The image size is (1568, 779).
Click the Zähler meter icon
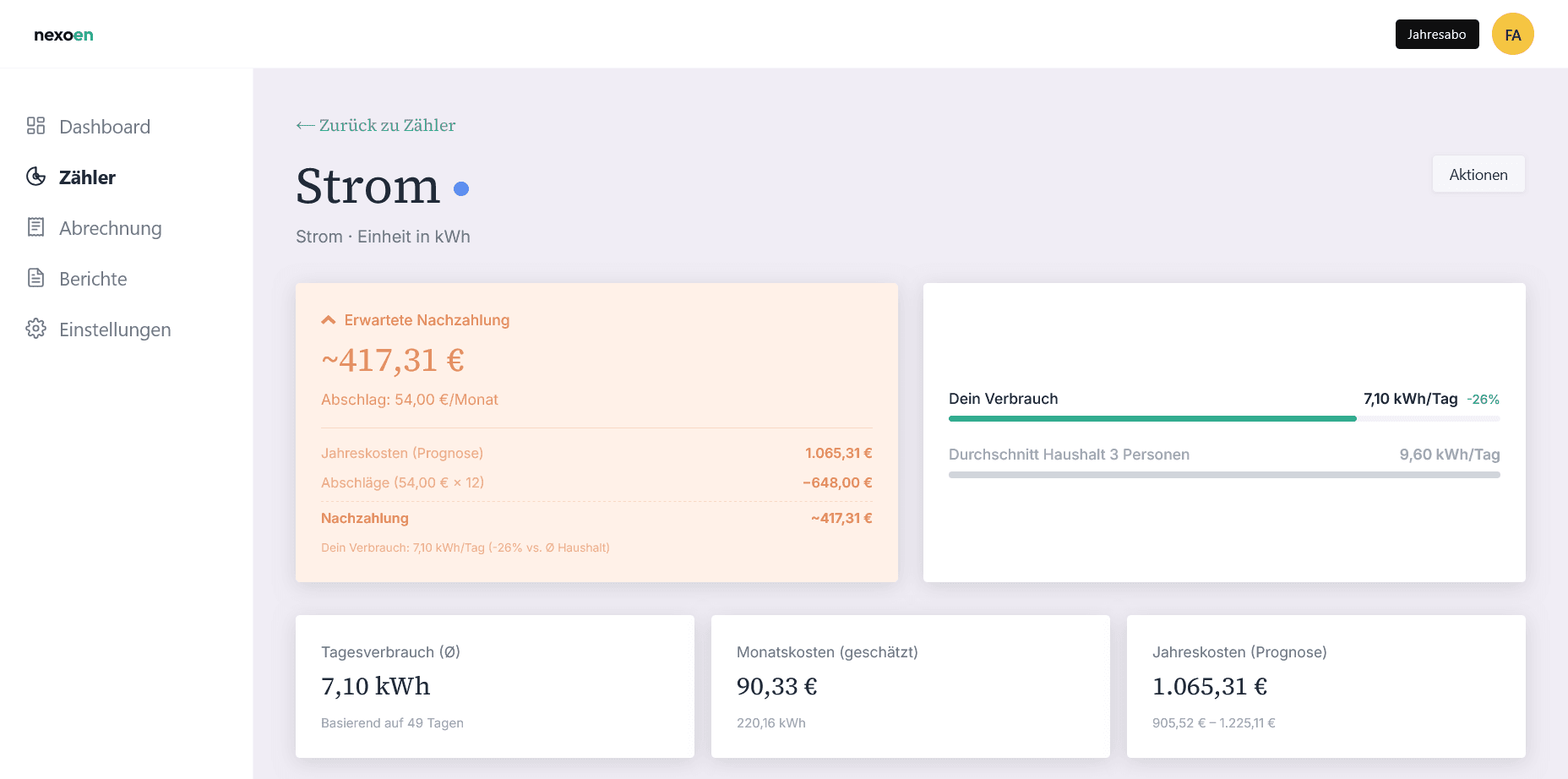point(35,177)
